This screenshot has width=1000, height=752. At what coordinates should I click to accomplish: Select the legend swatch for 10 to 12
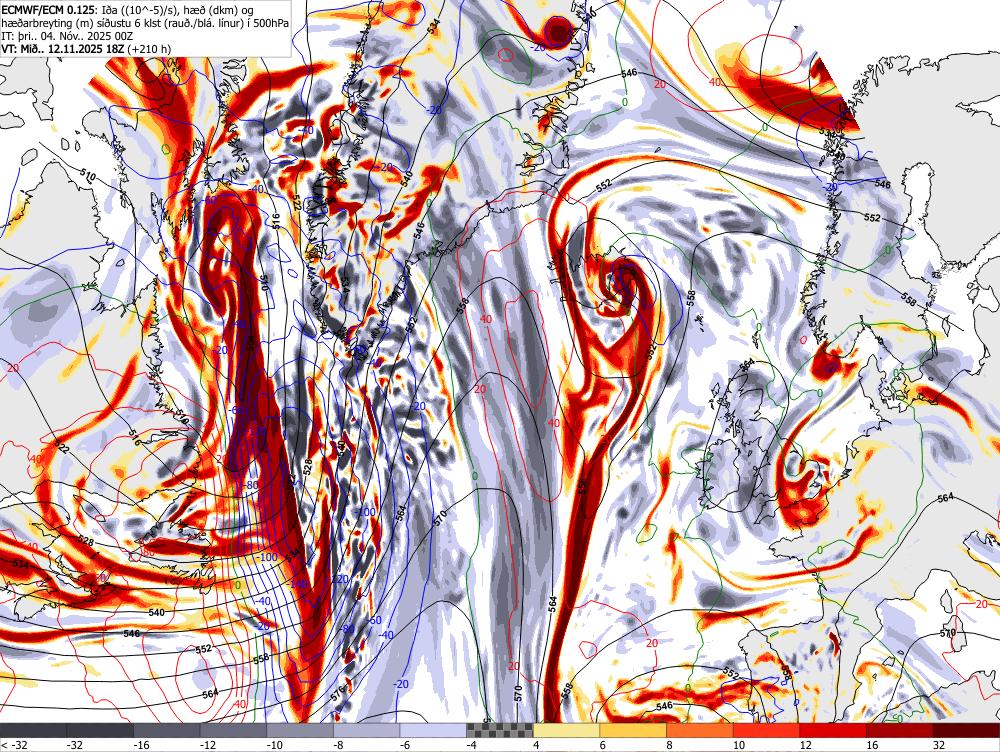coord(767,730)
